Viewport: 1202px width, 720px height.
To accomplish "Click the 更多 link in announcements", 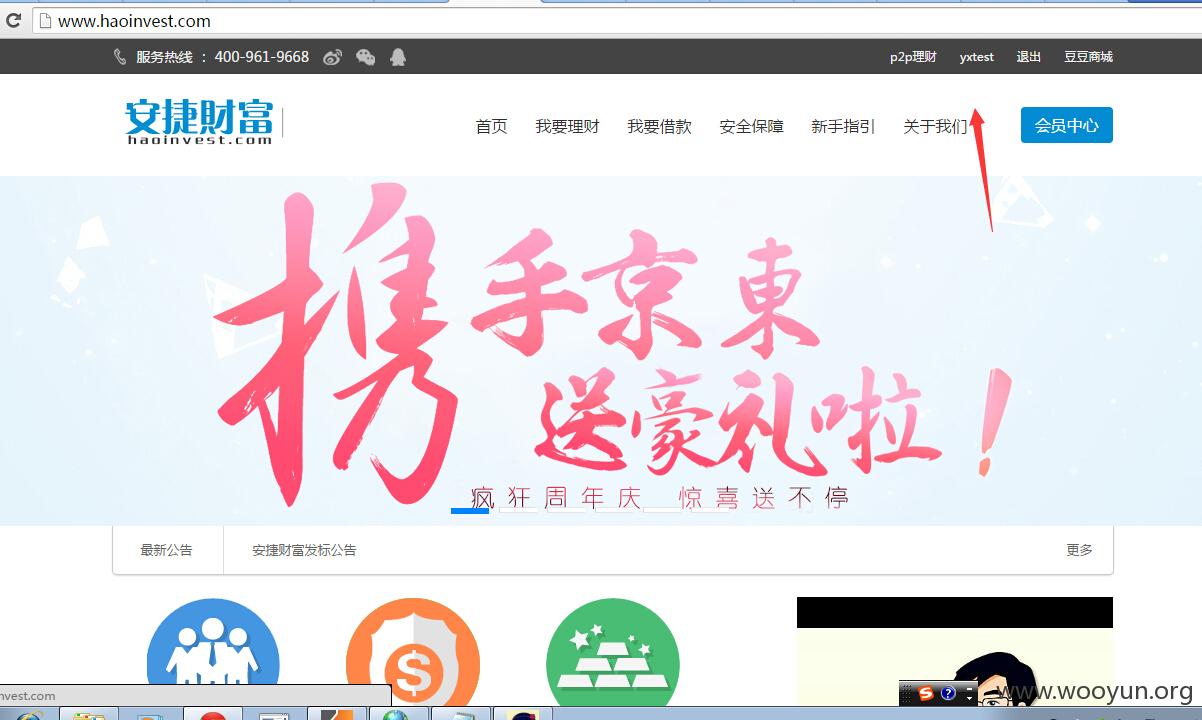I will pyautogui.click(x=1079, y=550).
